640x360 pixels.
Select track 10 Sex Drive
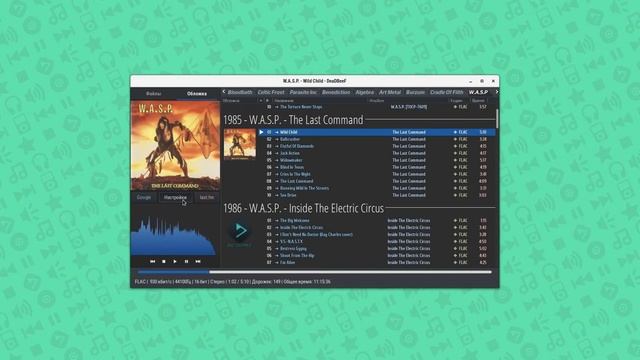click(x=377, y=195)
